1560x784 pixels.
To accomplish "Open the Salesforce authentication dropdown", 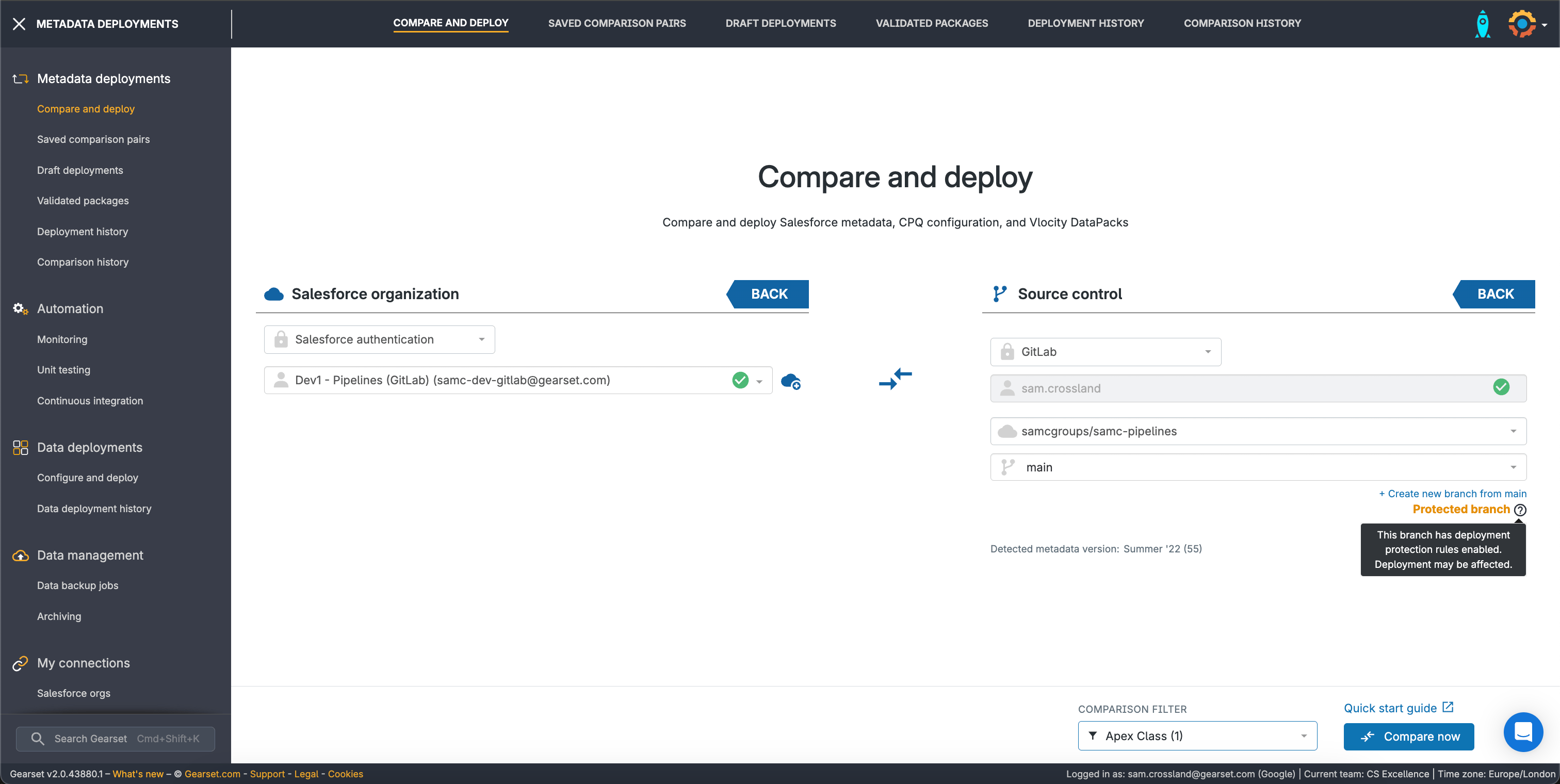I will [x=379, y=339].
